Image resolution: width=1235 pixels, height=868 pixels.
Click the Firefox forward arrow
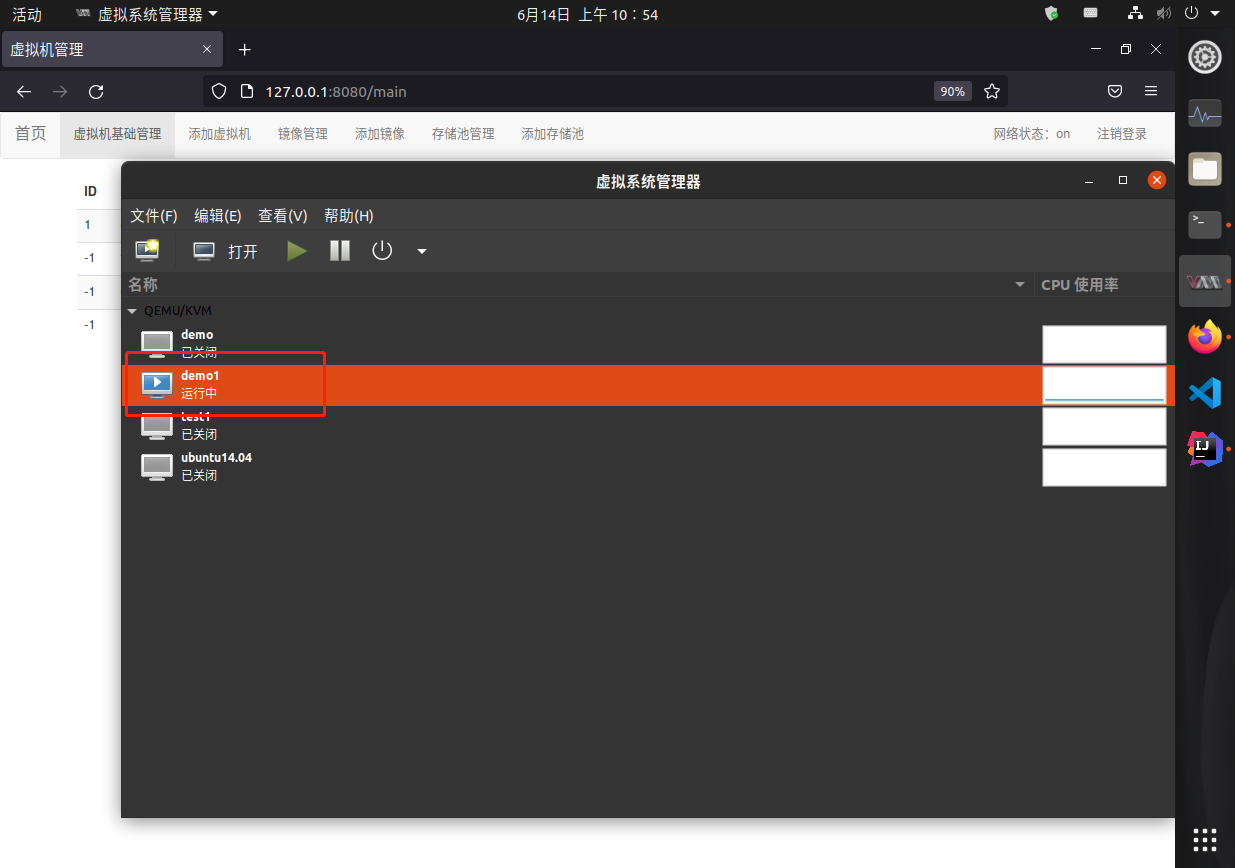point(60,91)
